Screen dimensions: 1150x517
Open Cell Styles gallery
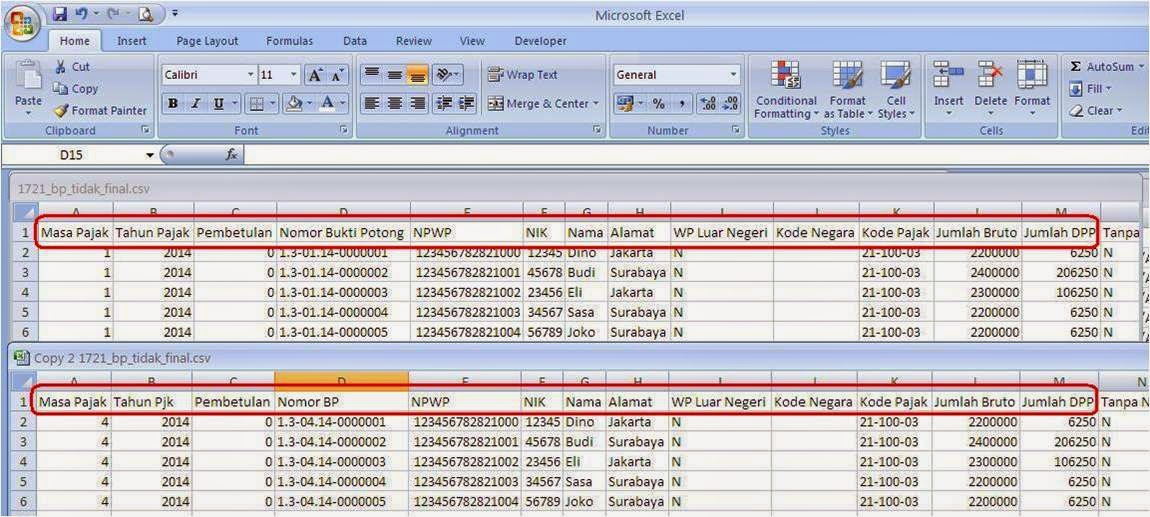(x=897, y=89)
